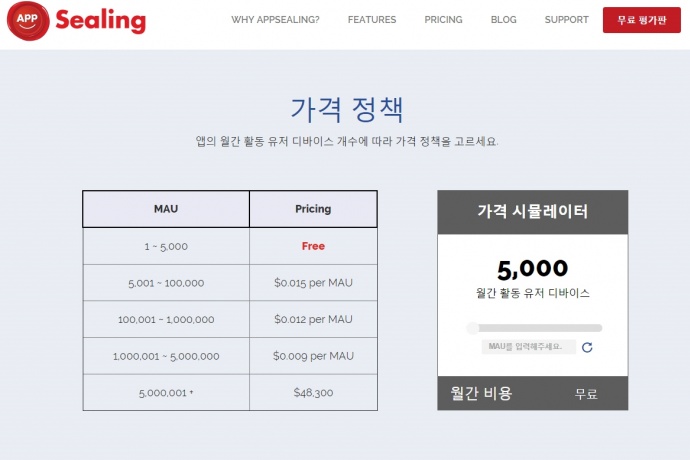
Task: Click the $0.015 per MAU cell
Action: [x=313, y=283]
